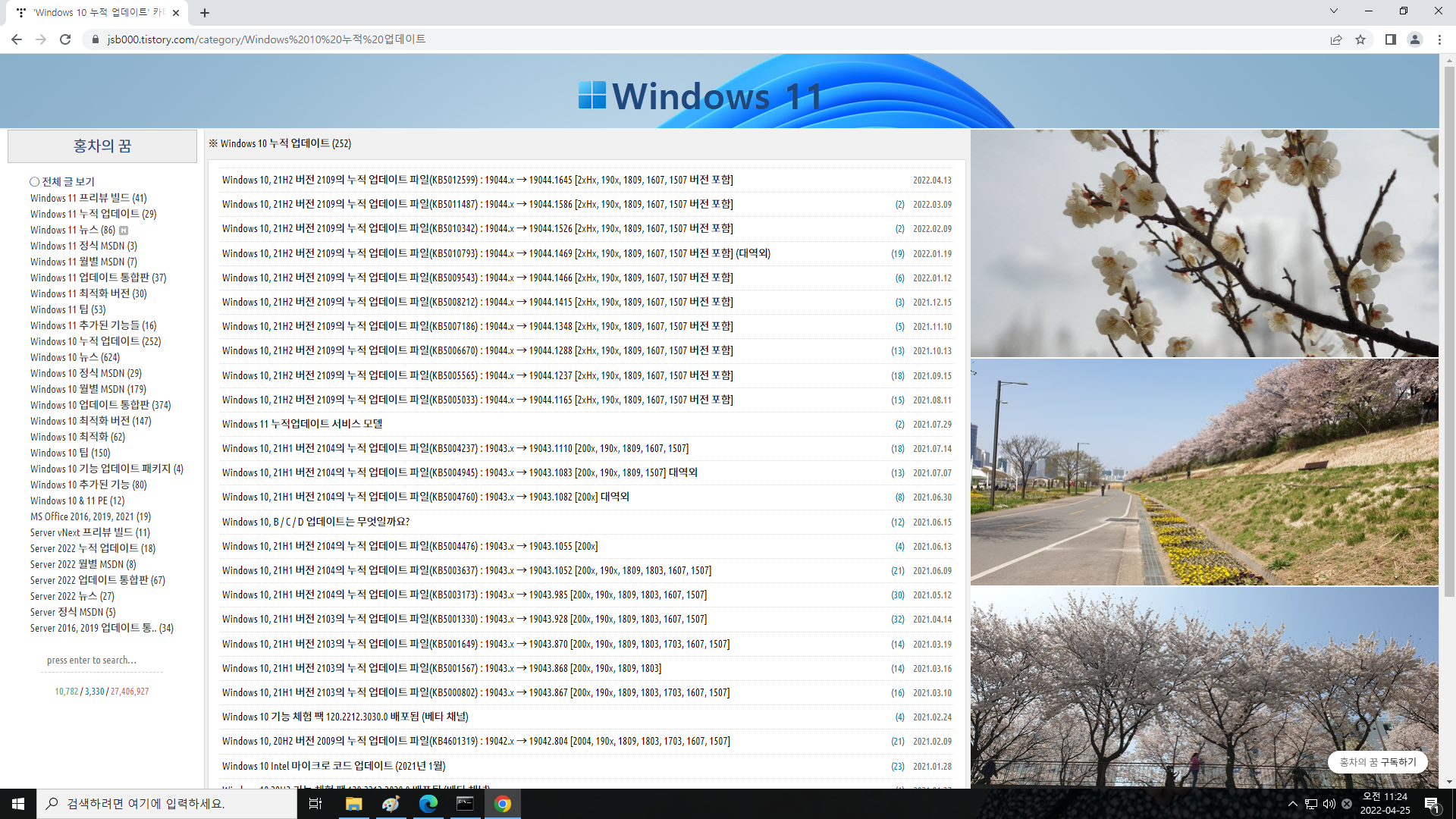Open Server 정식 MSDN category
Image resolution: width=1456 pixels, height=819 pixels.
pyautogui.click(x=73, y=612)
